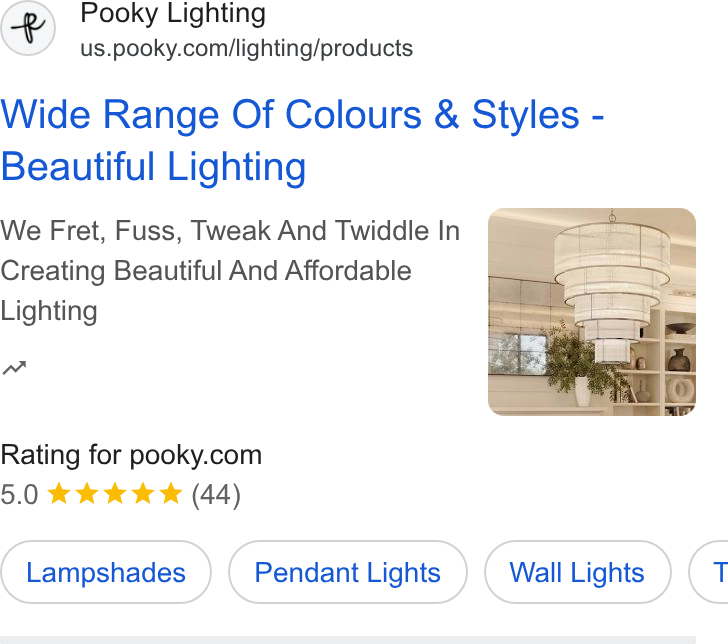Select the partially visible chip starting with T
Viewport: 728px width, 644px height.
(709, 572)
